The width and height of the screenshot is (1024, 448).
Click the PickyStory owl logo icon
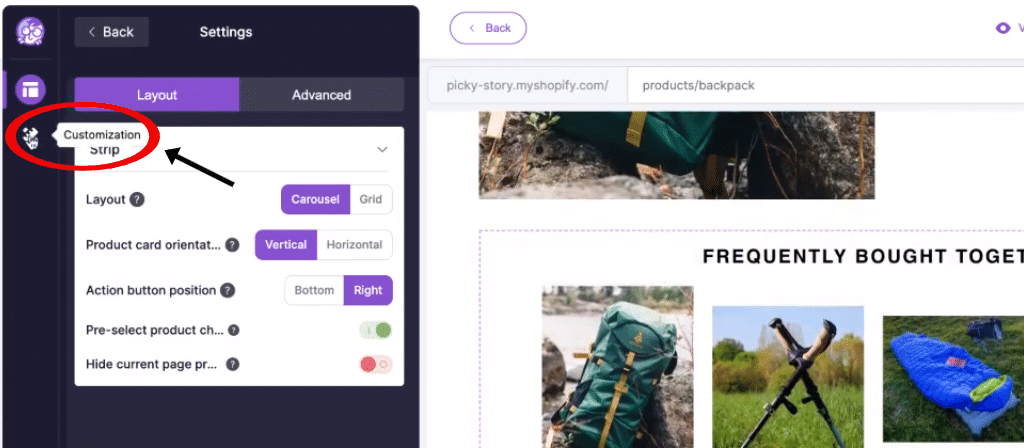[30, 31]
